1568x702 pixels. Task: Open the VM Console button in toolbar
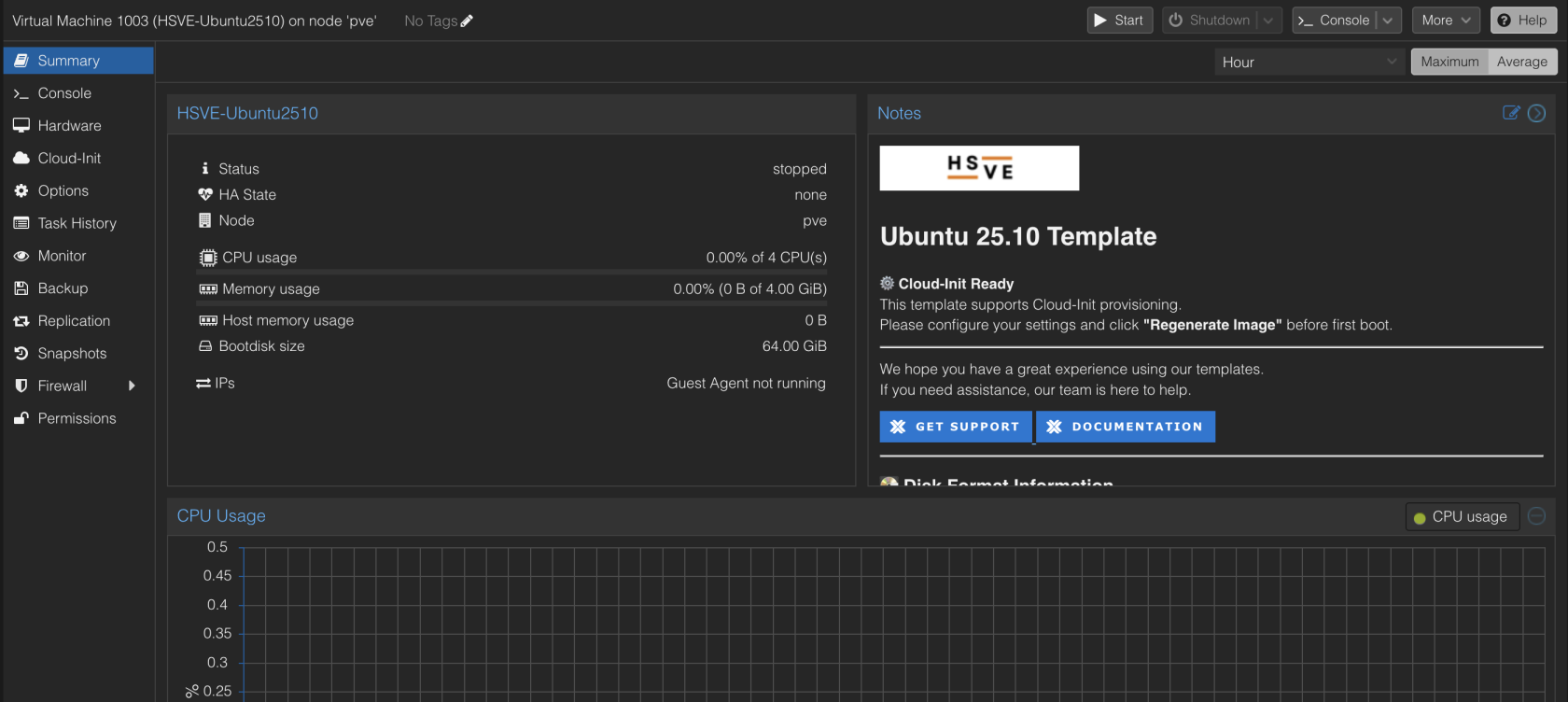[1335, 21]
